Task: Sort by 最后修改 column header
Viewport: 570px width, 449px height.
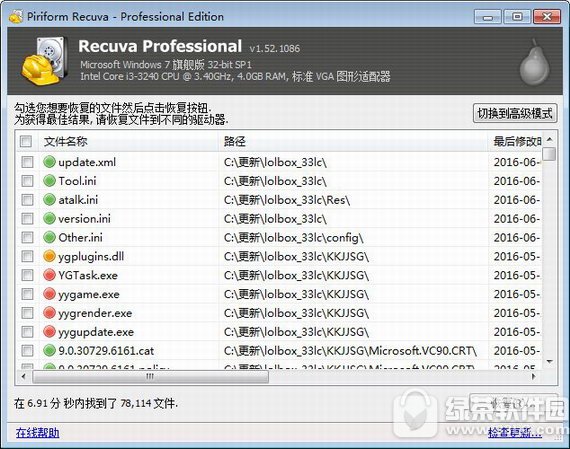Action: [515, 141]
